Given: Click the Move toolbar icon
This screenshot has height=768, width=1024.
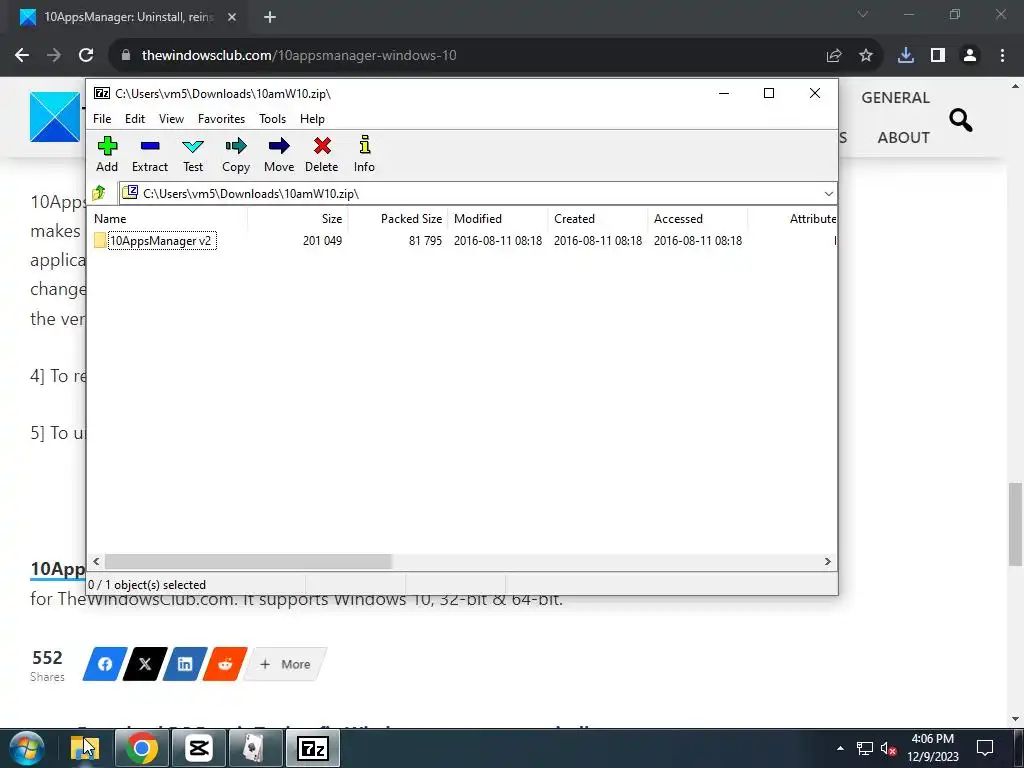Looking at the screenshot, I should (x=279, y=154).
